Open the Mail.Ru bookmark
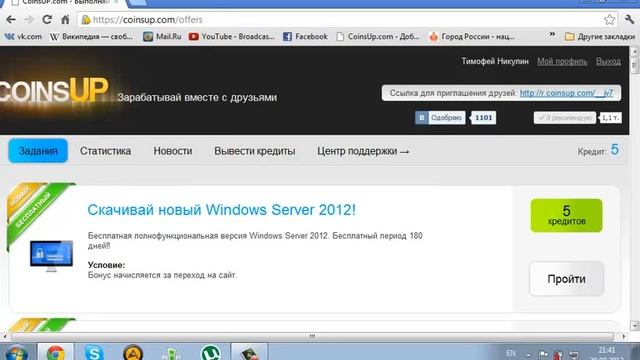This screenshot has width=640, height=360. click(x=162, y=37)
